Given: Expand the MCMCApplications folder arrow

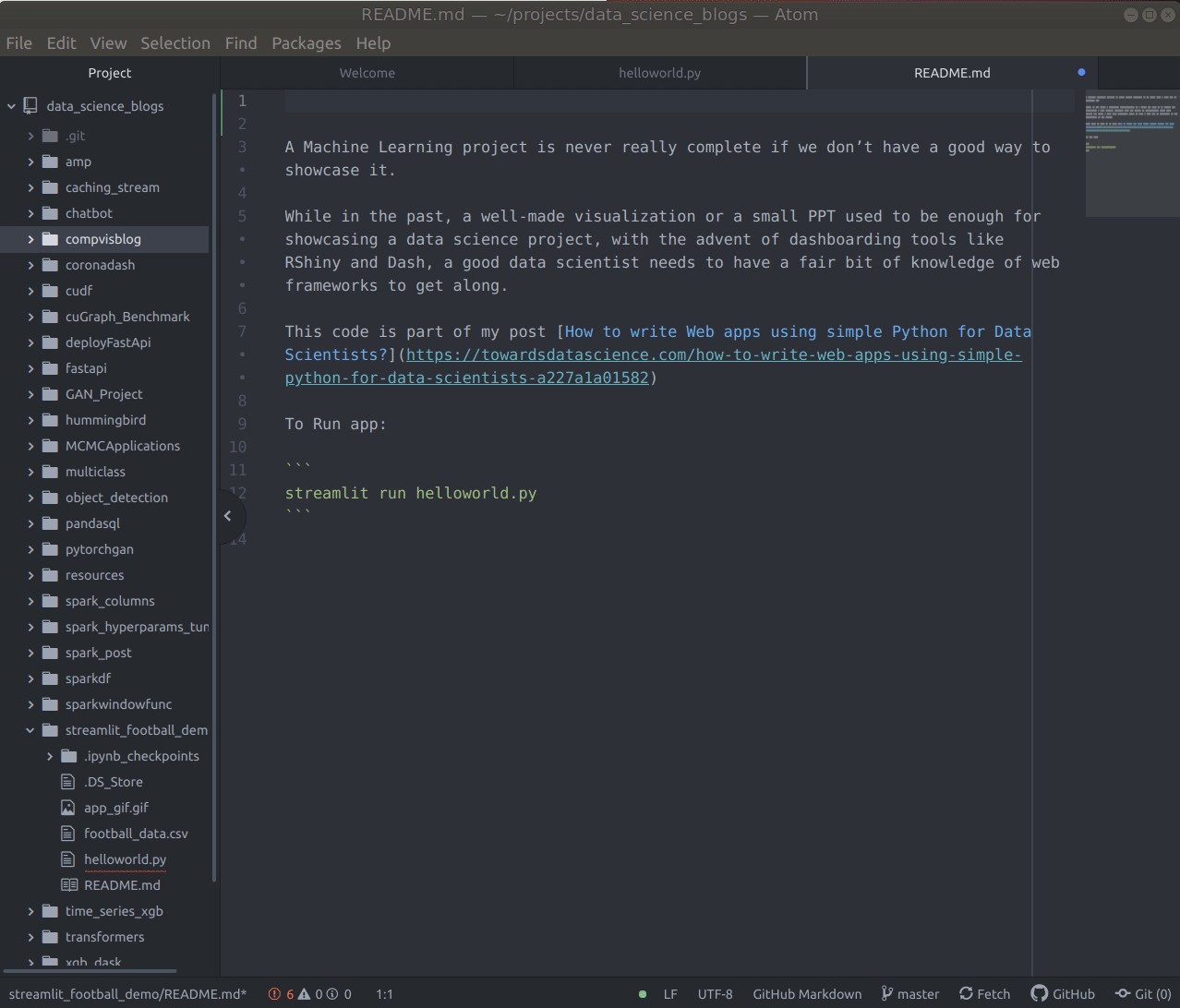Looking at the screenshot, I should point(30,446).
